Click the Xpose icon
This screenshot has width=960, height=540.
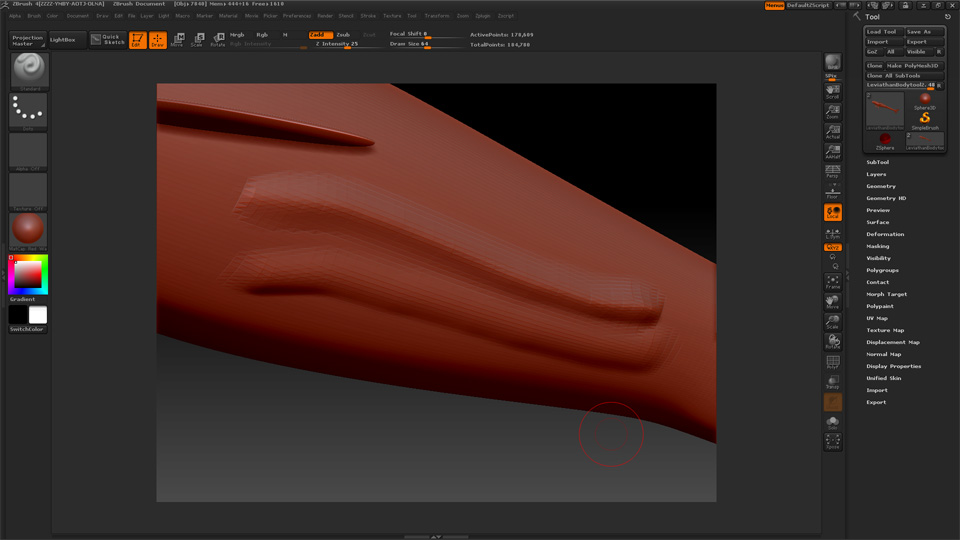[x=833, y=442]
